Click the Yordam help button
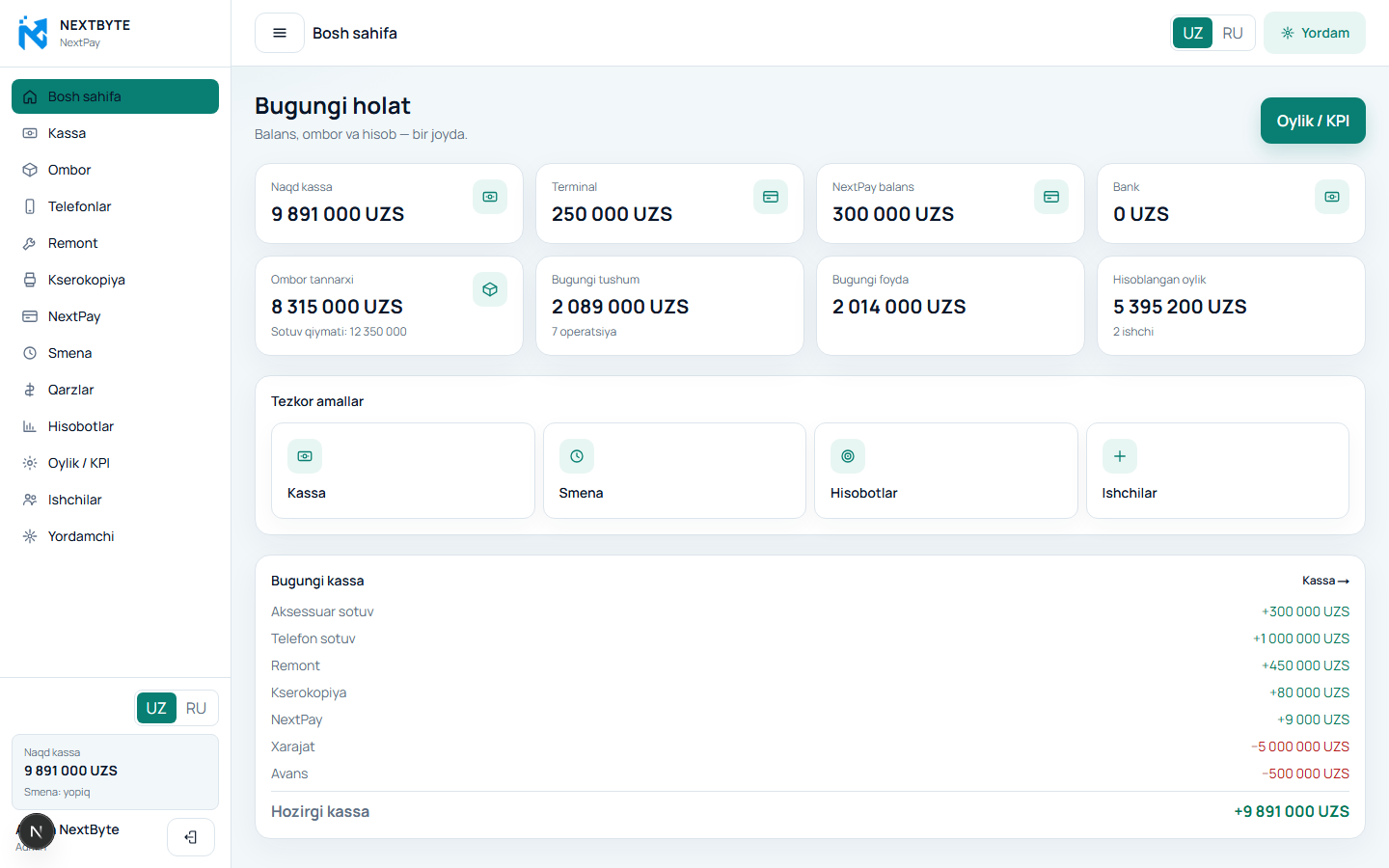1389x868 pixels. (1315, 33)
